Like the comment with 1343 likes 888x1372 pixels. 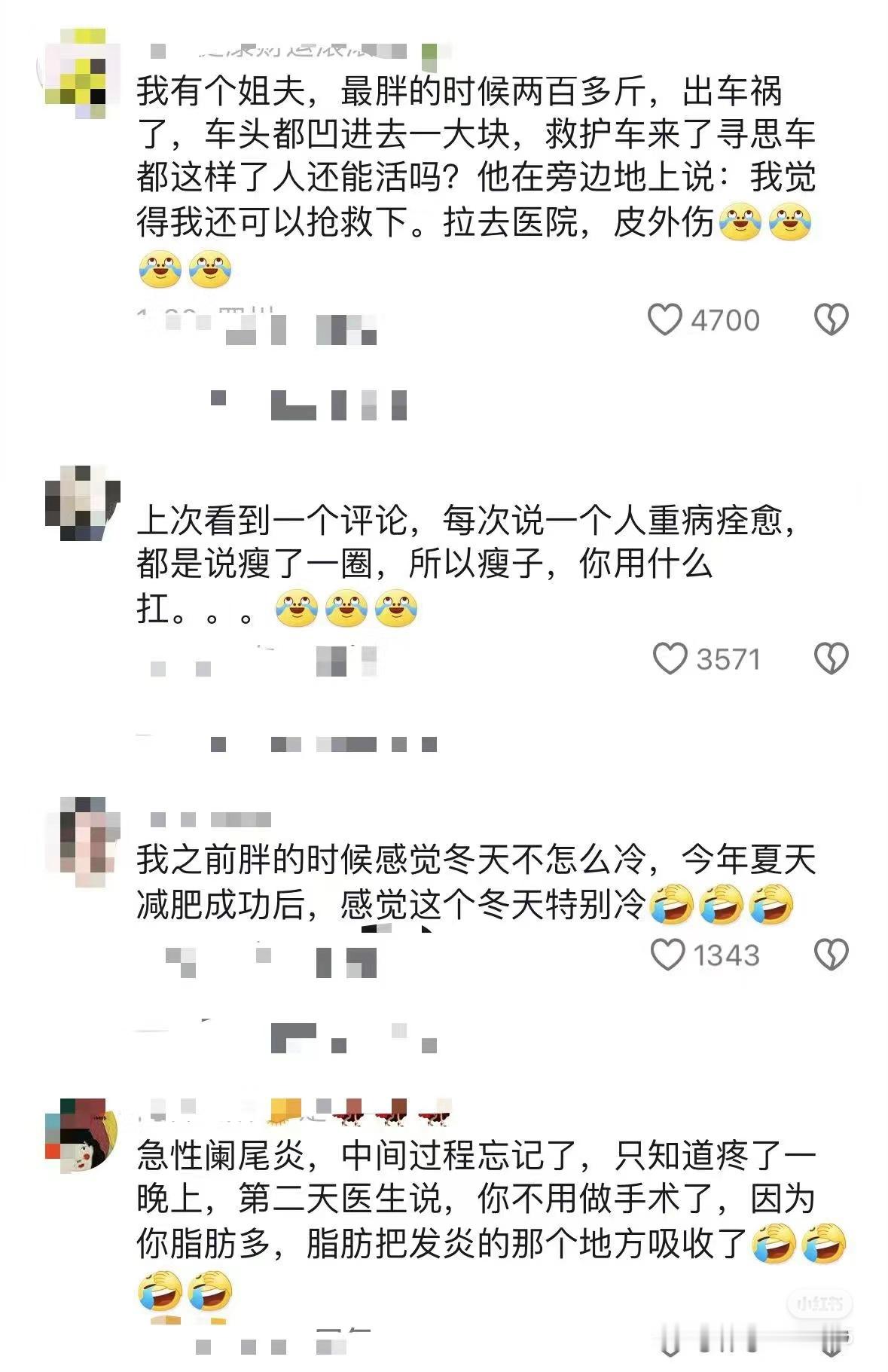point(667,955)
